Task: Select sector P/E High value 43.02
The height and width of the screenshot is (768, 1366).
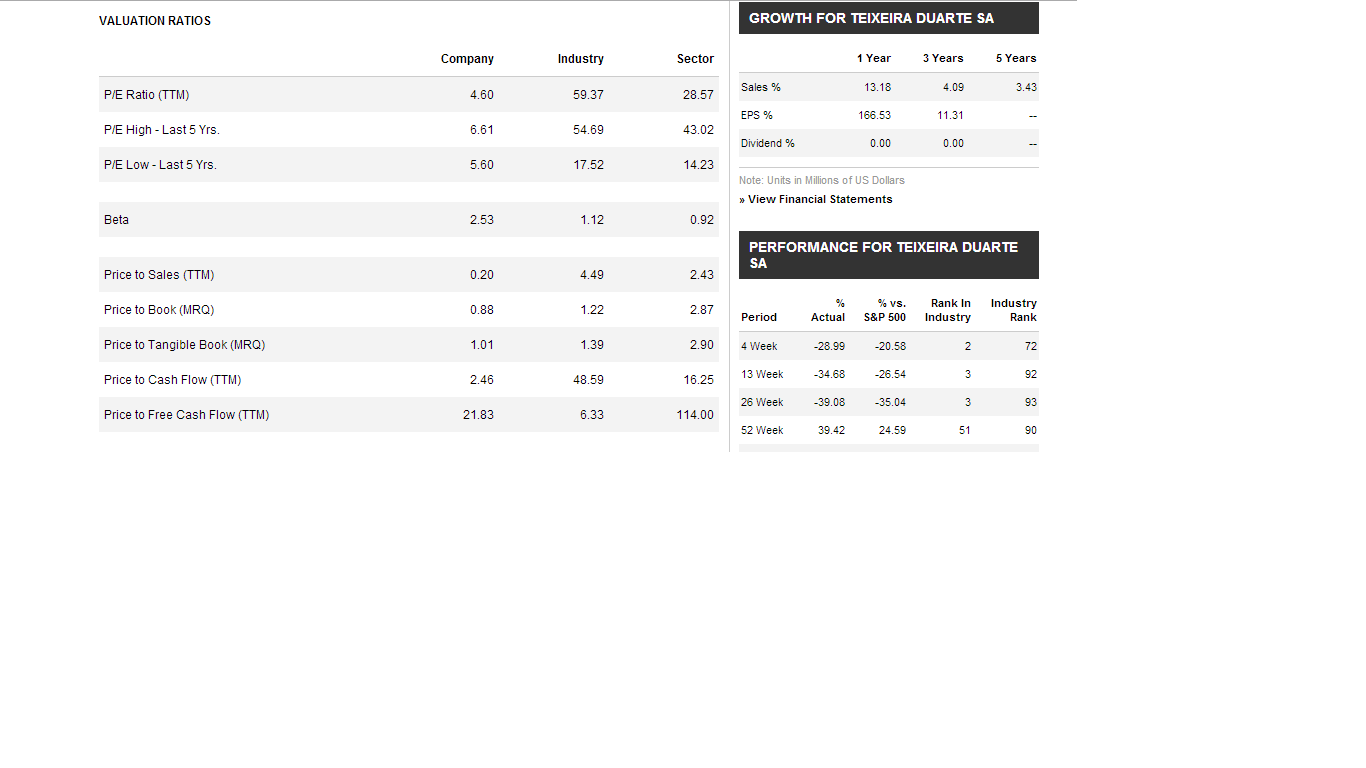Action: pos(698,130)
